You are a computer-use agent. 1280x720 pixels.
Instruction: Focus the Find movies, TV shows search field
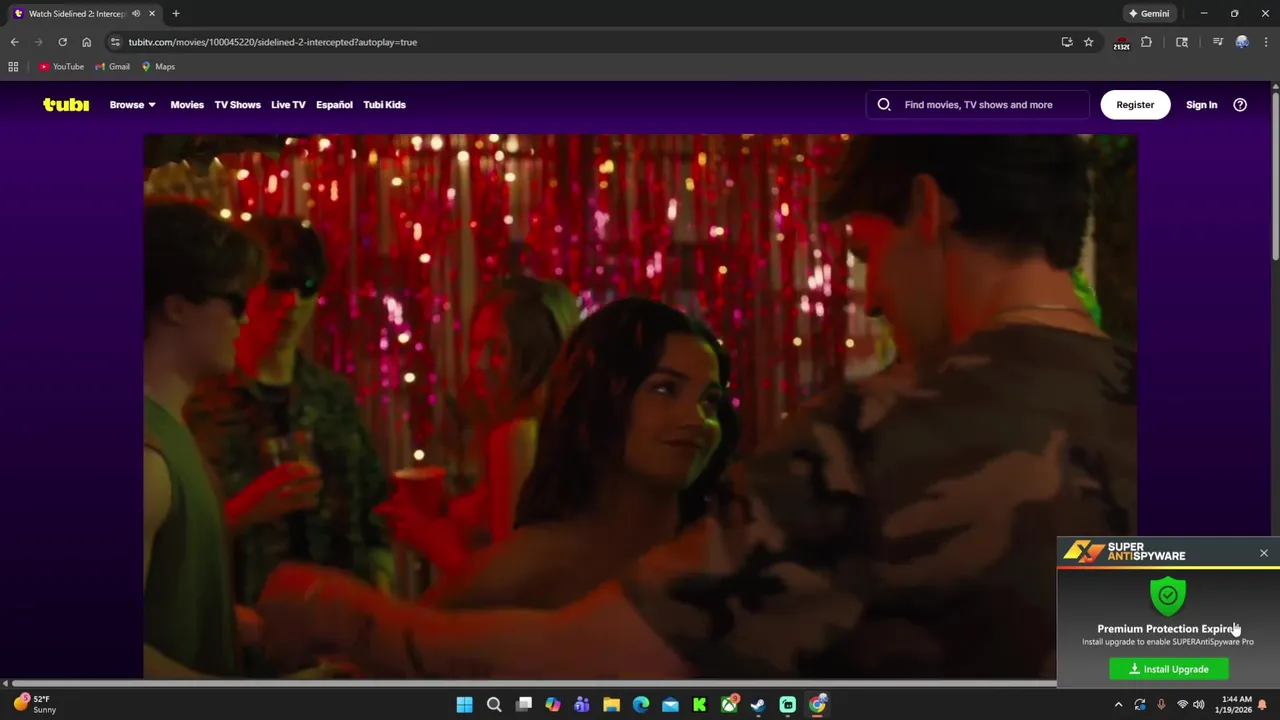tap(978, 104)
